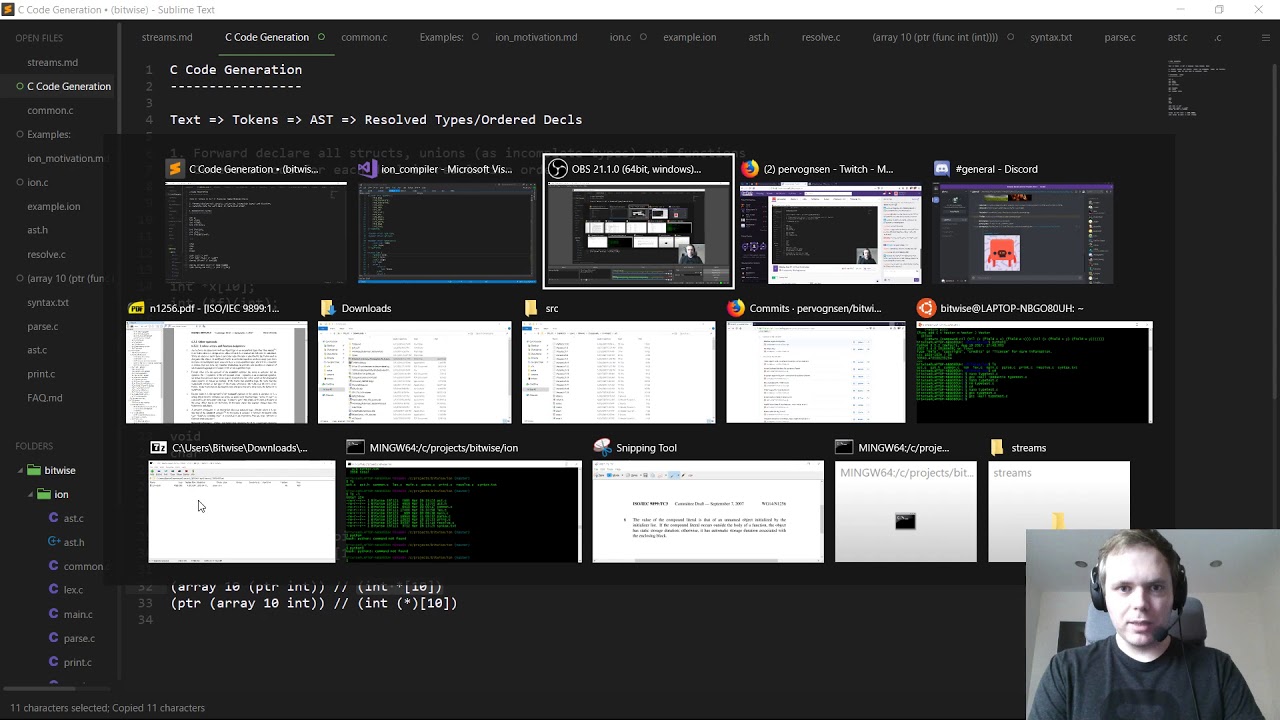Switch to Snipping Tool window thumbnail
Image resolution: width=1280 pixels, height=720 pixels.
pyautogui.click(x=708, y=512)
